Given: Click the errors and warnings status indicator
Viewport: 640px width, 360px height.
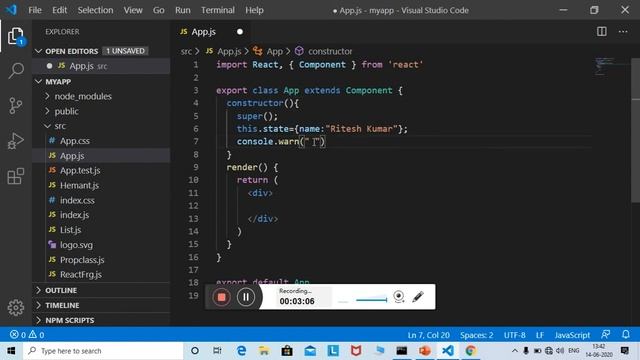Looking at the screenshot, I should pos(27,335).
